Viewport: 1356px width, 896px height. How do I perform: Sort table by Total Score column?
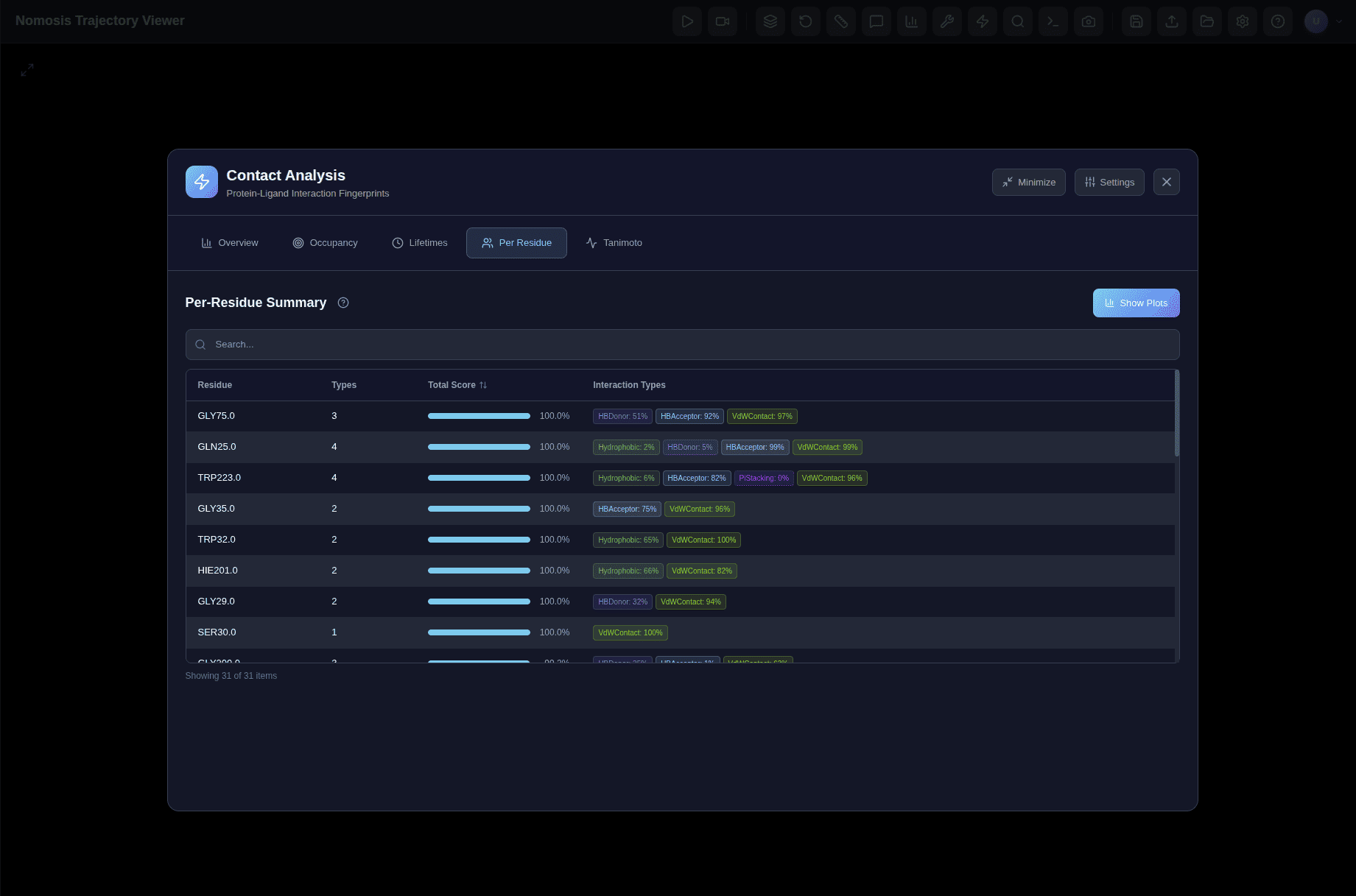pyautogui.click(x=457, y=385)
